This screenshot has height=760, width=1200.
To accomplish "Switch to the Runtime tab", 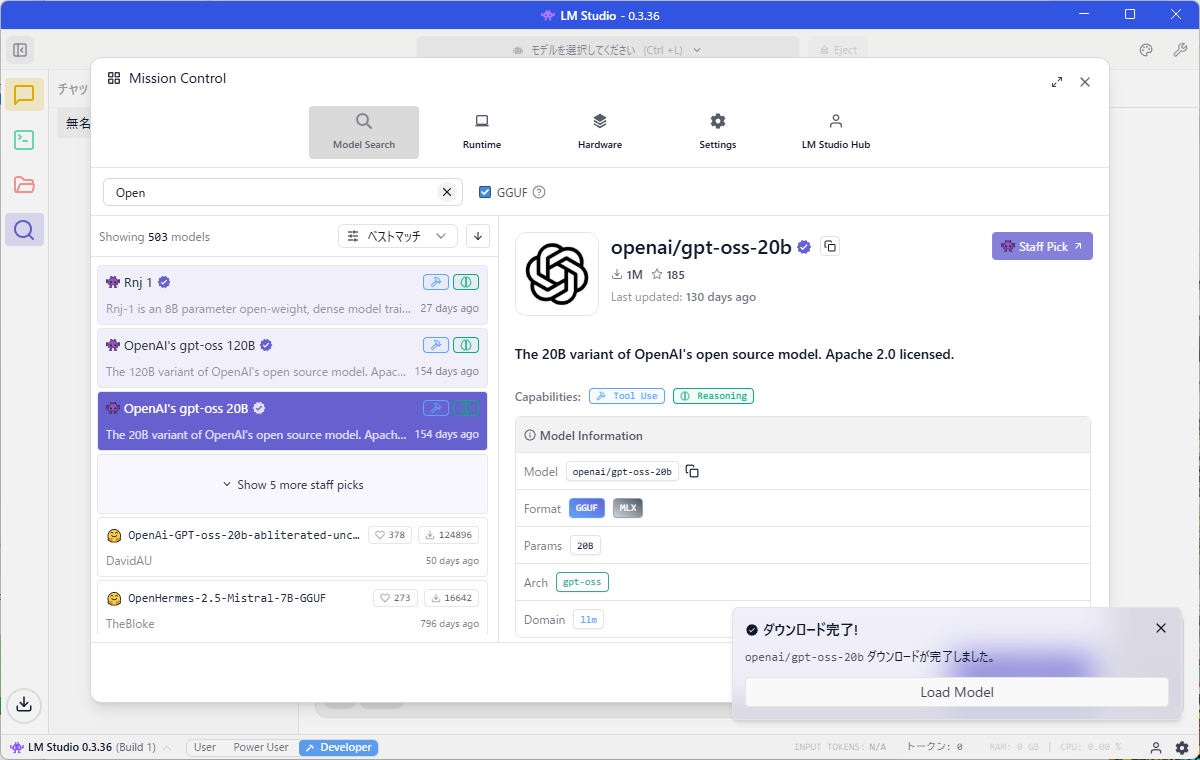I will point(481,131).
